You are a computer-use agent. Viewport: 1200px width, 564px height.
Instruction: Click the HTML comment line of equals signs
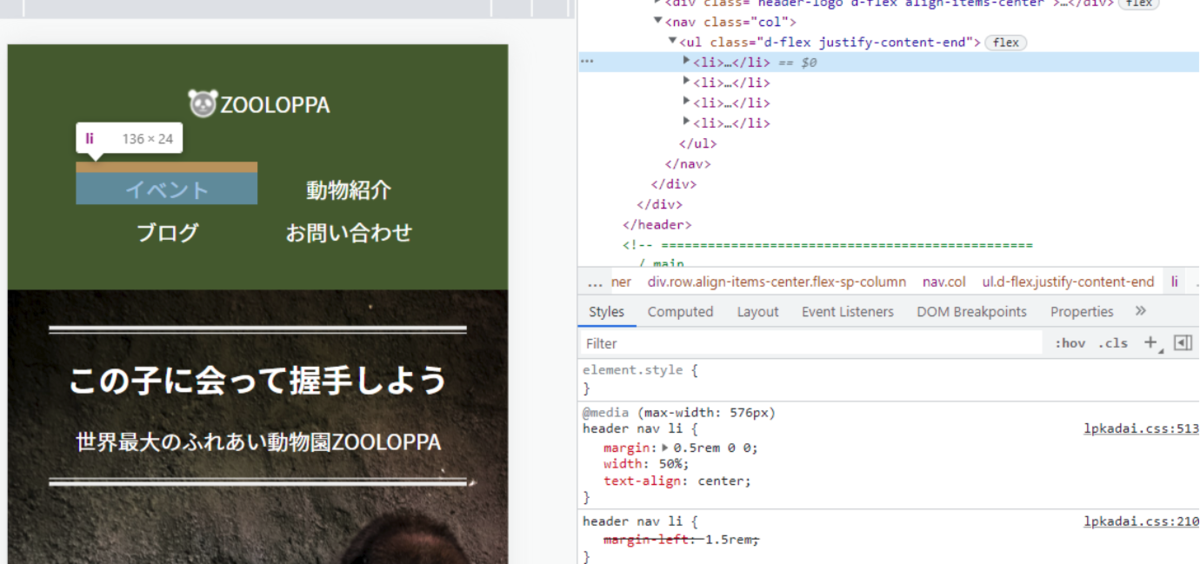coord(827,245)
